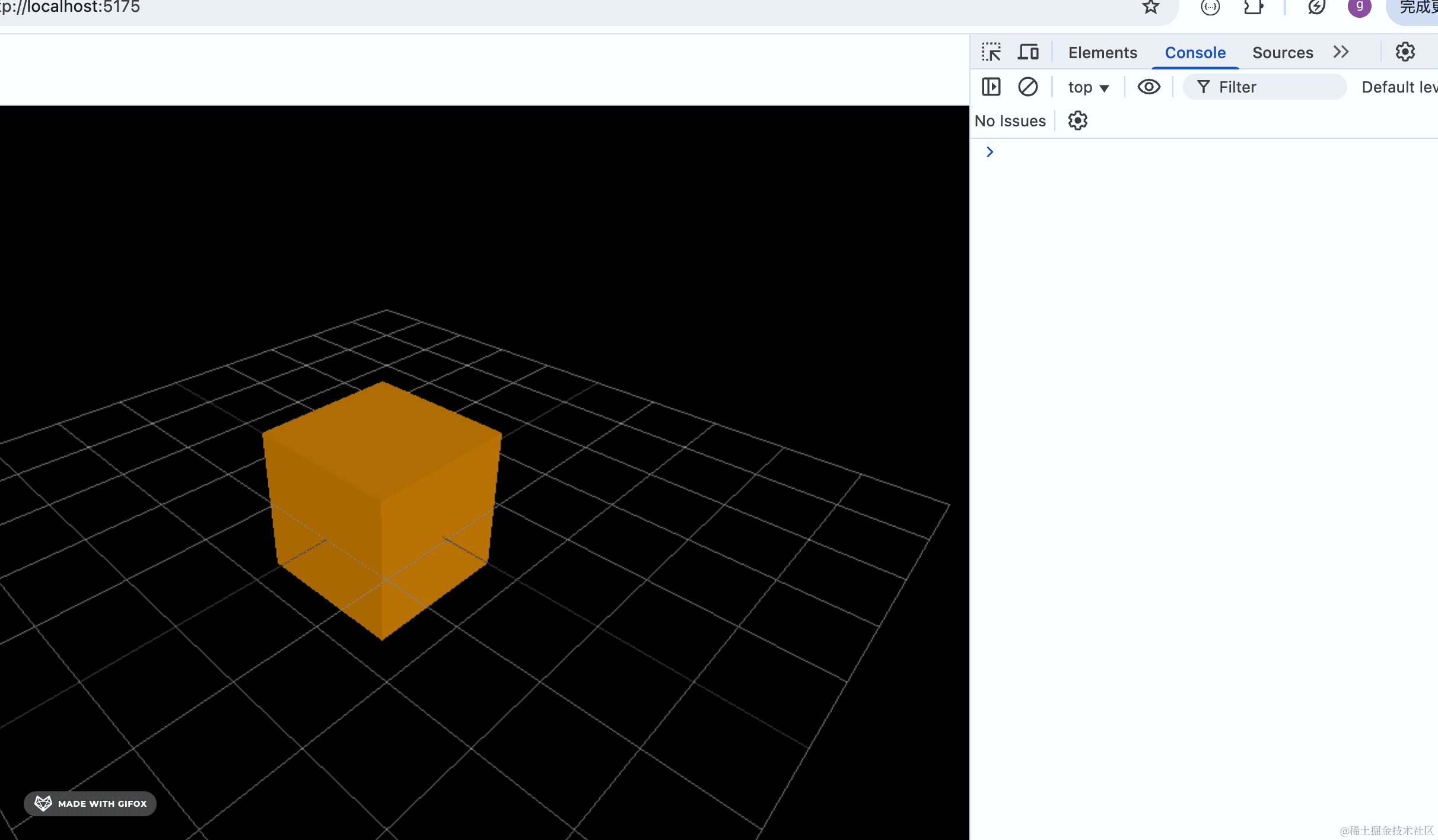The image size is (1438, 840).
Task: Switch to the Elements tab
Action: pos(1103,52)
